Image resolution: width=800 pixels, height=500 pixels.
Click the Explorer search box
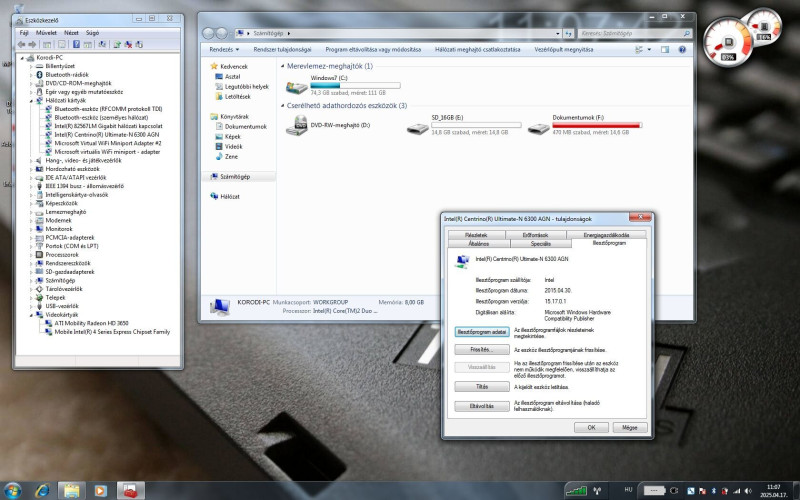635,34
